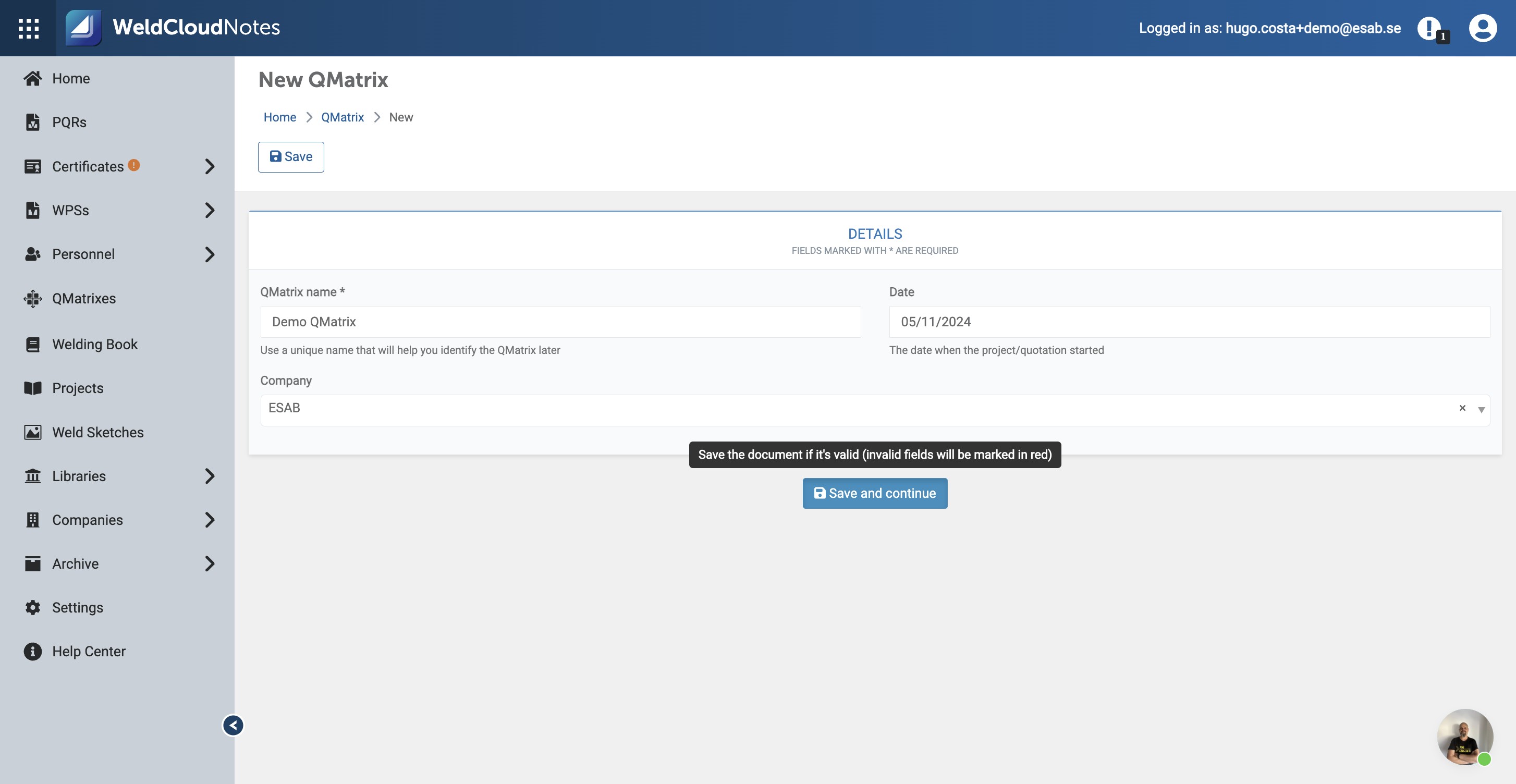Expand the Archive submenu chevron
Image resolution: width=1516 pixels, height=784 pixels.
point(210,563)
